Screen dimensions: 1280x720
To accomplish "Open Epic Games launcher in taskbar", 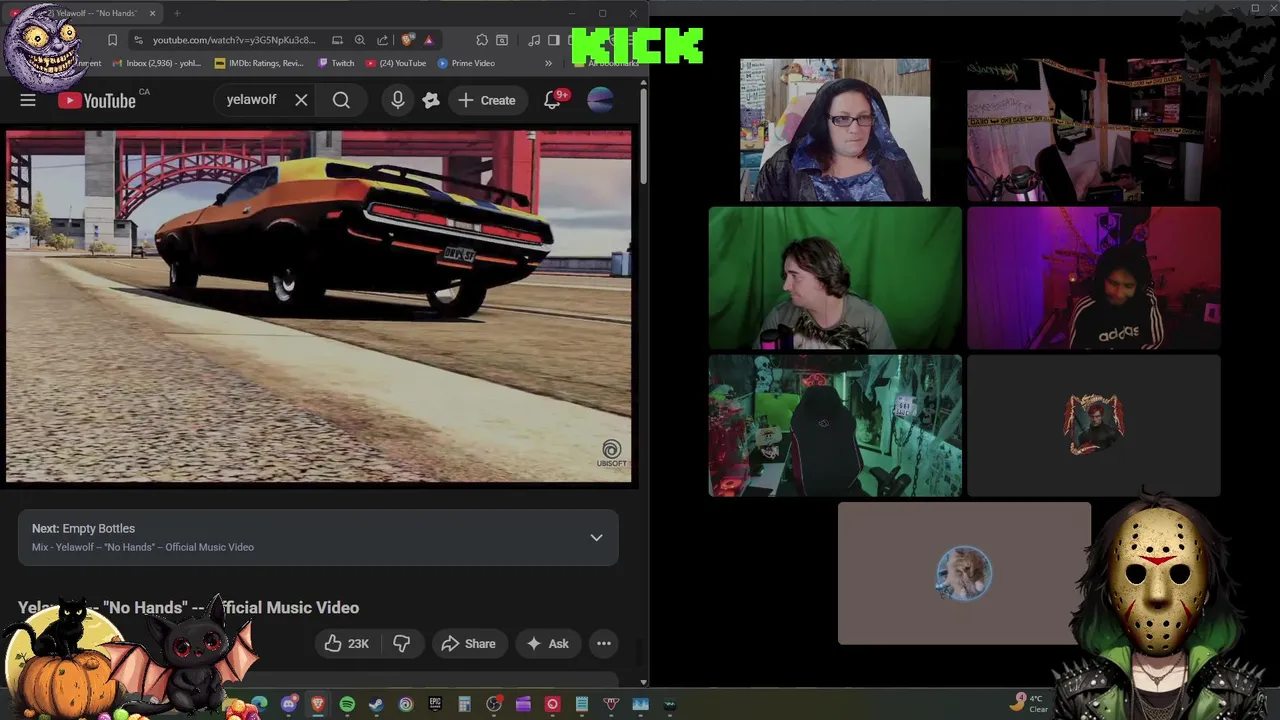I will pyautogui.click(x=435, y=704).
